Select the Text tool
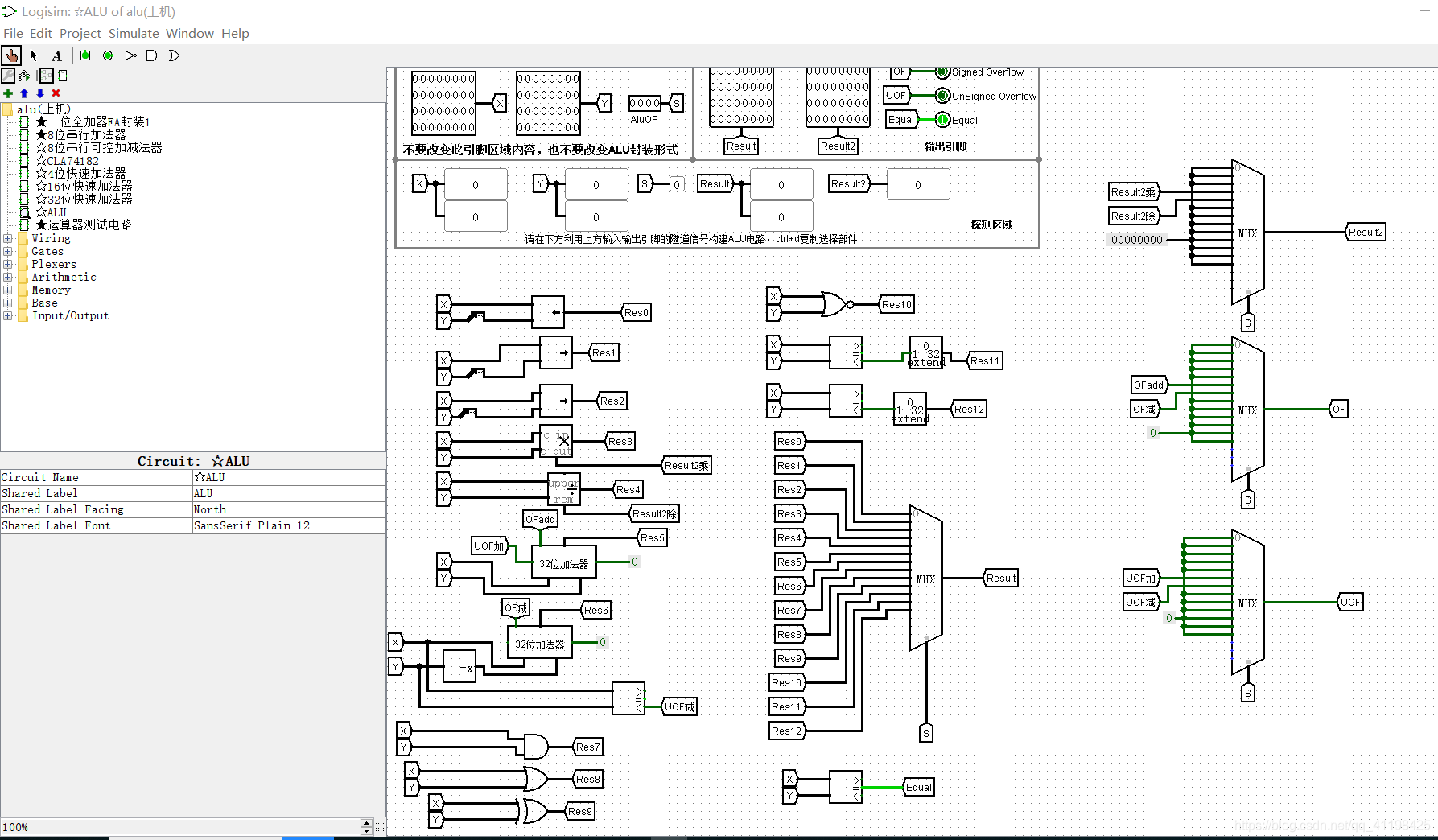Screen dimensions: 1438x840 tap(56, 56)
